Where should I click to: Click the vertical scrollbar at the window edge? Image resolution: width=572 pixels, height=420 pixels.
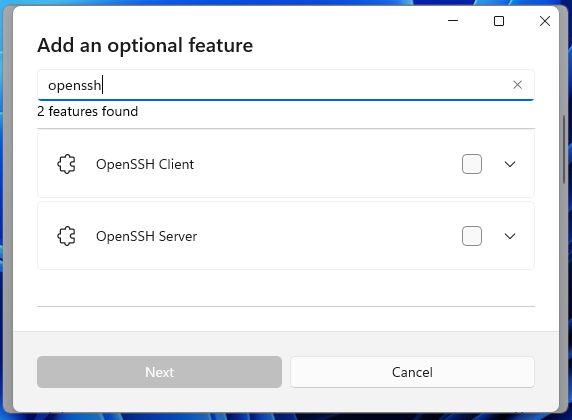pyautogui.click(x=564, y=150)
